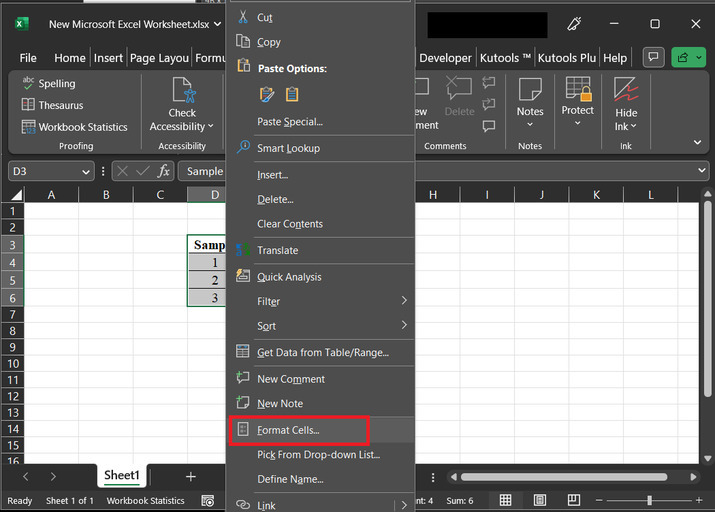Click the zoom slider handle
Viewport: 715px width, 512px height.
pos(649,500)
